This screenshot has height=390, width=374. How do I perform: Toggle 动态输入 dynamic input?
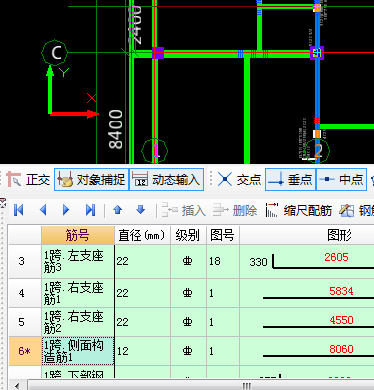(x=166, y=180)
